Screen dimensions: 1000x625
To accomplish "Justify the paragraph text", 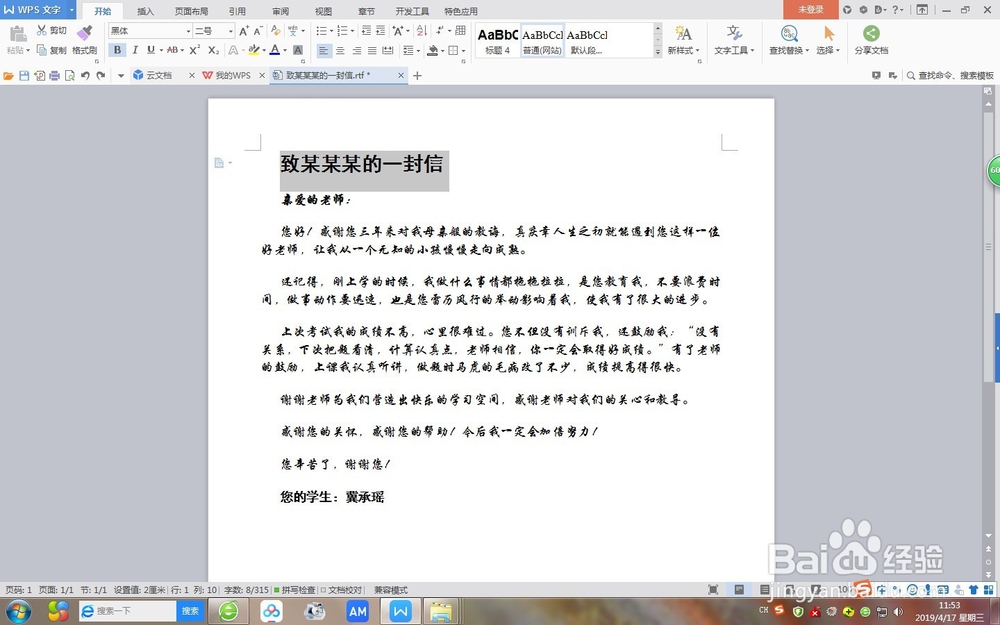I will coord(372,50).
